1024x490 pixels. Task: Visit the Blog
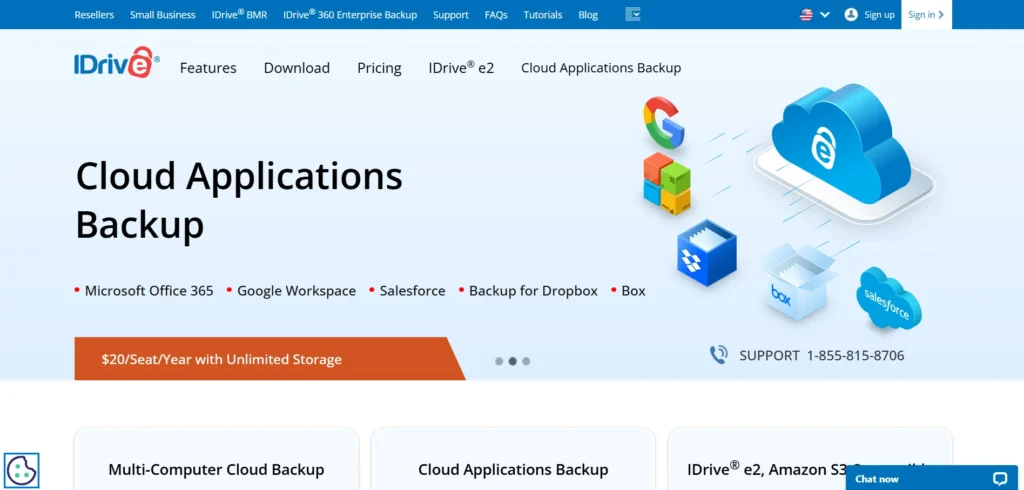coord(588,14)
